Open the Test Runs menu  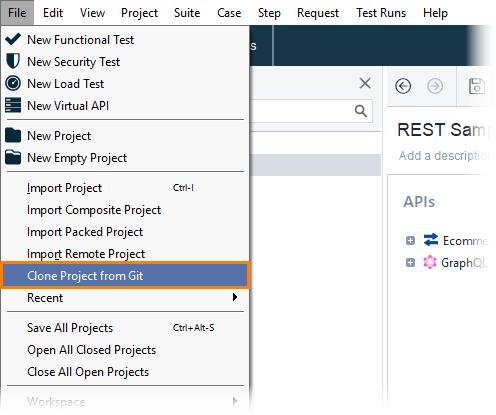[381, 13]
